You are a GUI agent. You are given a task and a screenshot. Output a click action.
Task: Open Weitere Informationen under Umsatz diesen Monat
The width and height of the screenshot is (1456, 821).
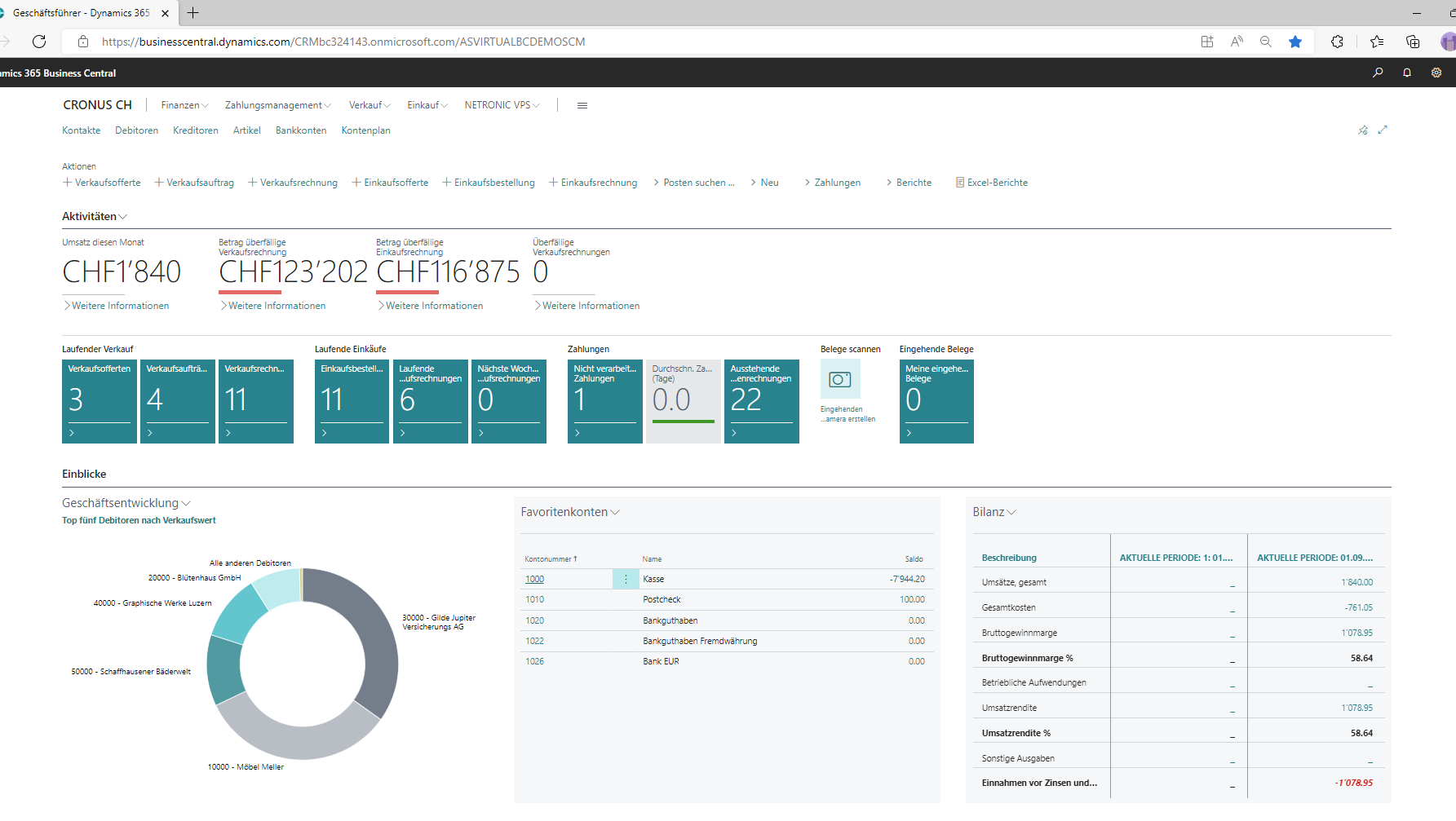point(117,306)
